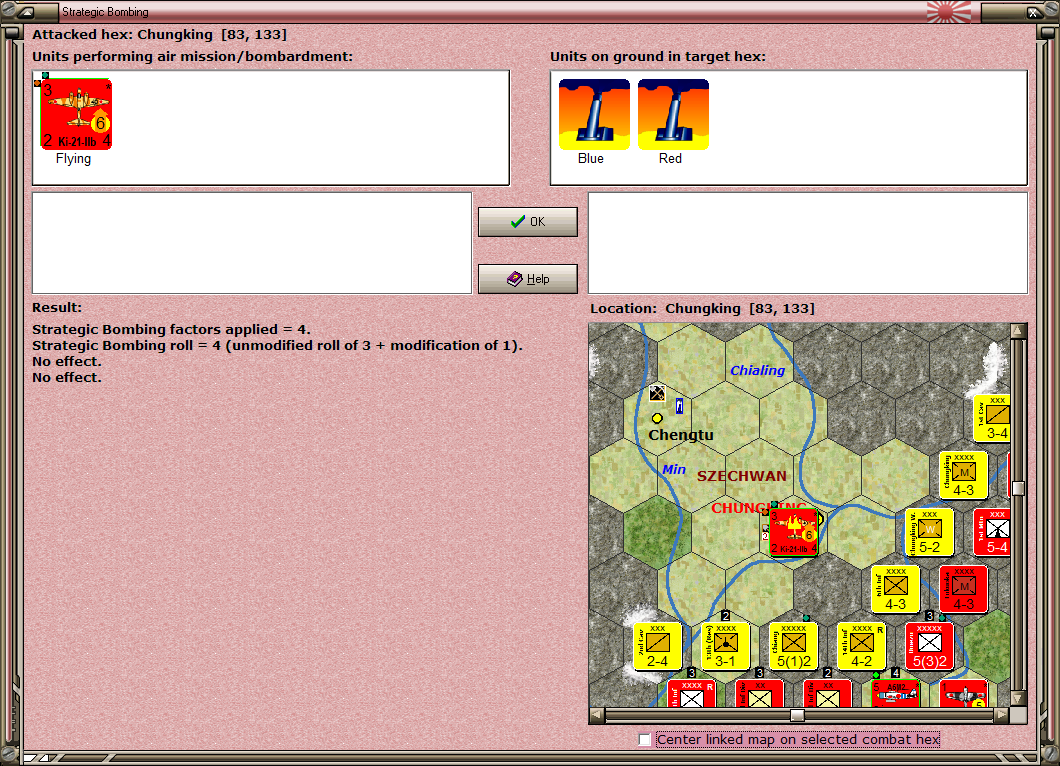Click the yellow 14th Inf 4-2 counter
This screenshot has height=766, width=1060.
click(861, 647)
